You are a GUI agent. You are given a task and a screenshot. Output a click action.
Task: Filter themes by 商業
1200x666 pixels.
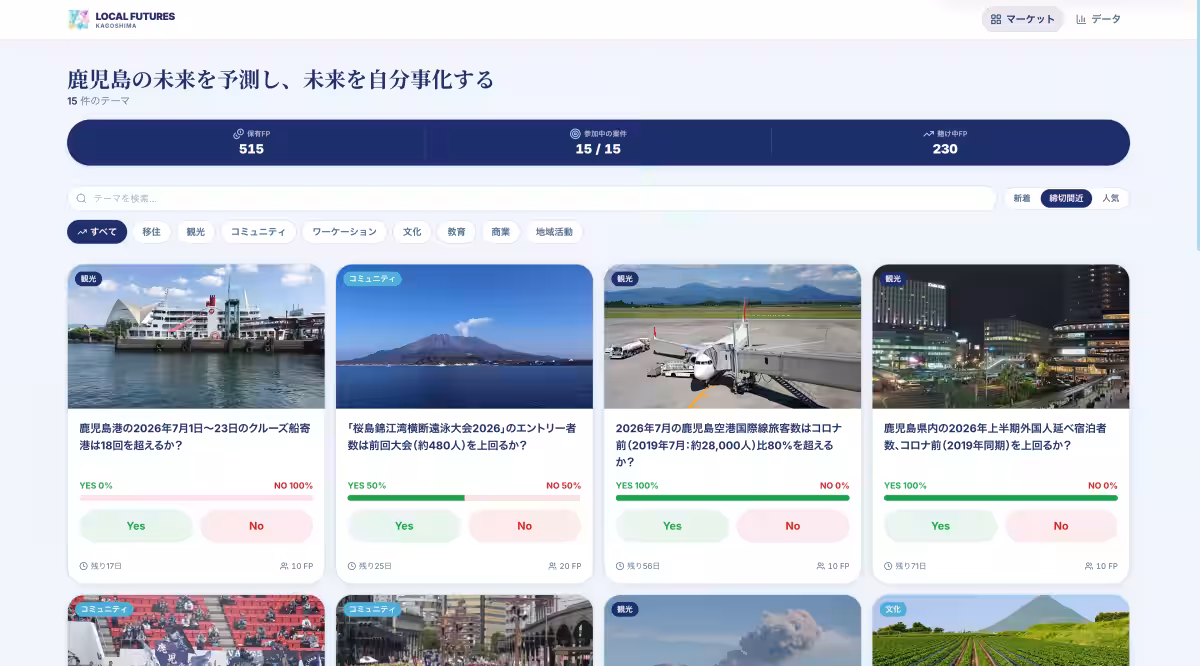click(500, 232)
